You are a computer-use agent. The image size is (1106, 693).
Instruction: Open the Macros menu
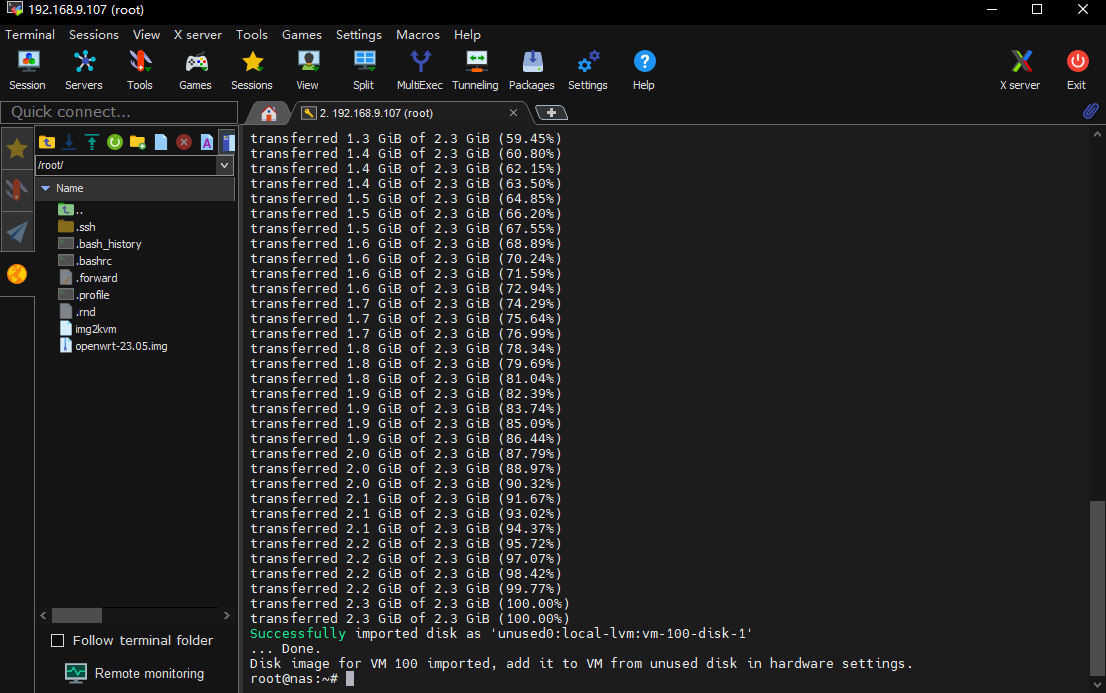tap(418, 35)
